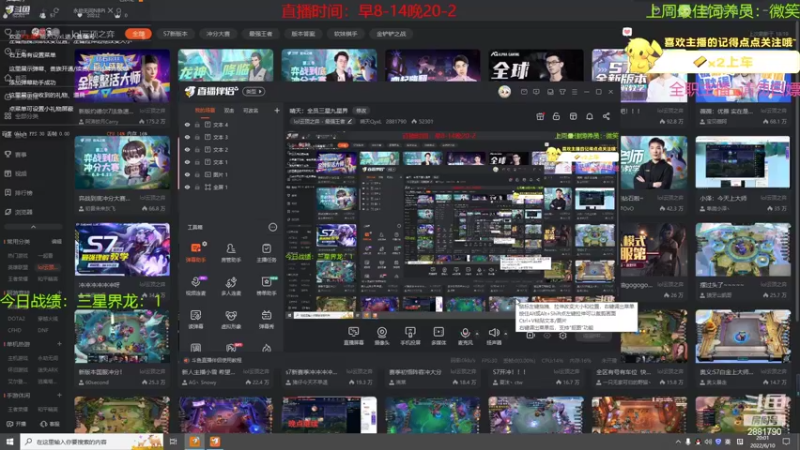Image resolution: width=800 pixels, height=450 pixels.
Task: Open the 读弹幕 tool
Action: 196,319
